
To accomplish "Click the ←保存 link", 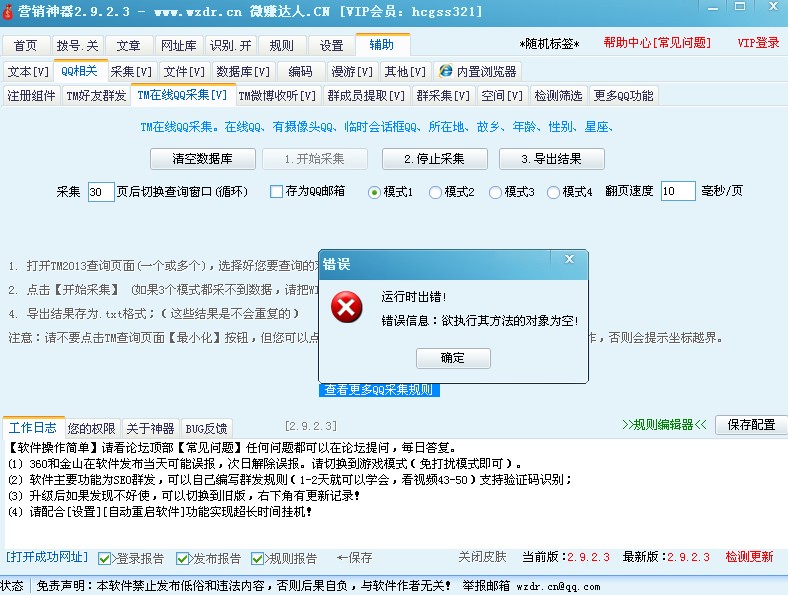I will tap(355, 558).
